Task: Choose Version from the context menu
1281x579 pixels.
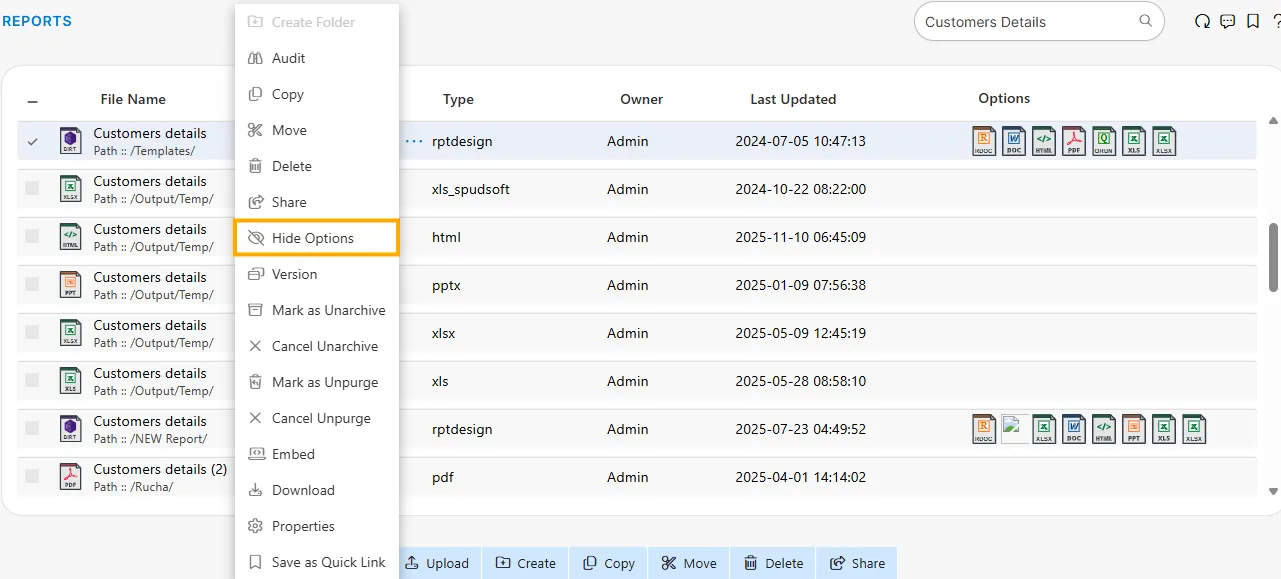Action: coord(294,274)
